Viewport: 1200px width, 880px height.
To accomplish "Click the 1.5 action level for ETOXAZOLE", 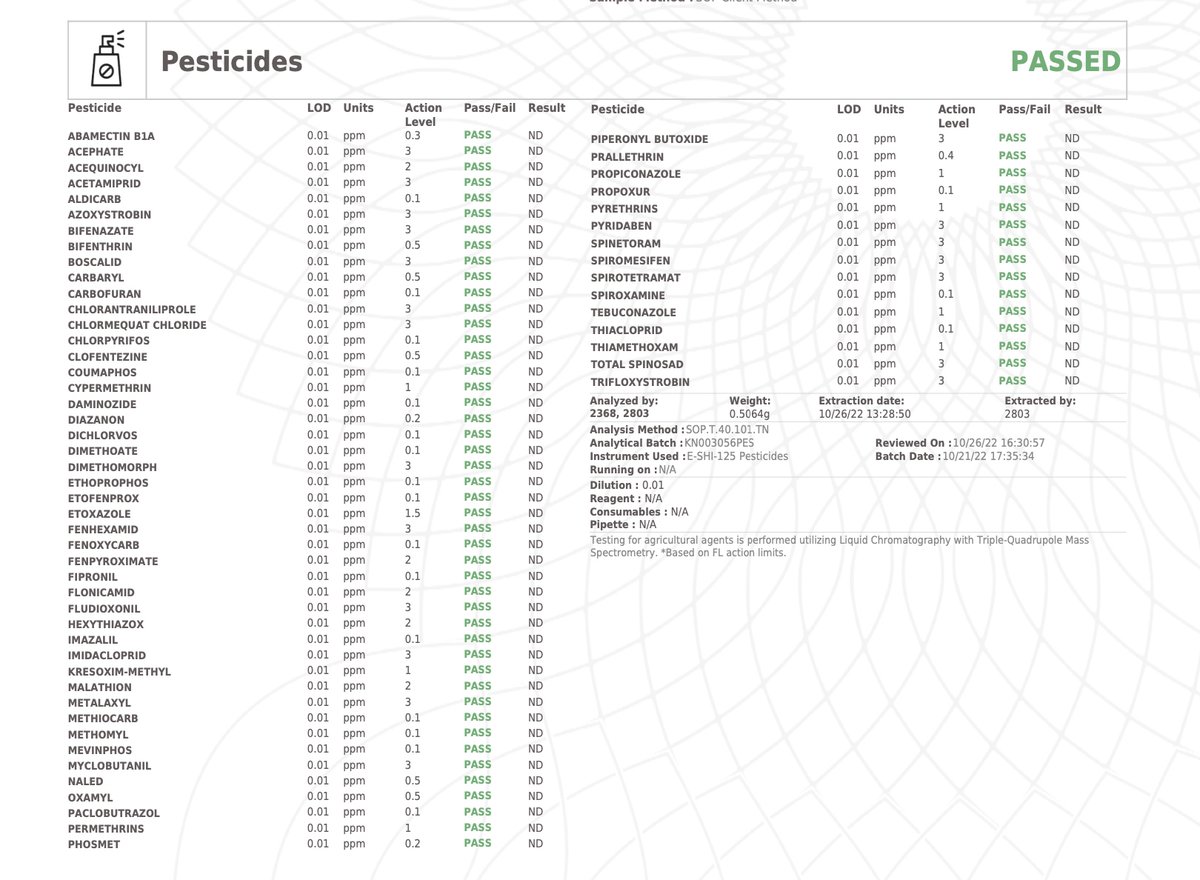I will [x=412, y=513].
